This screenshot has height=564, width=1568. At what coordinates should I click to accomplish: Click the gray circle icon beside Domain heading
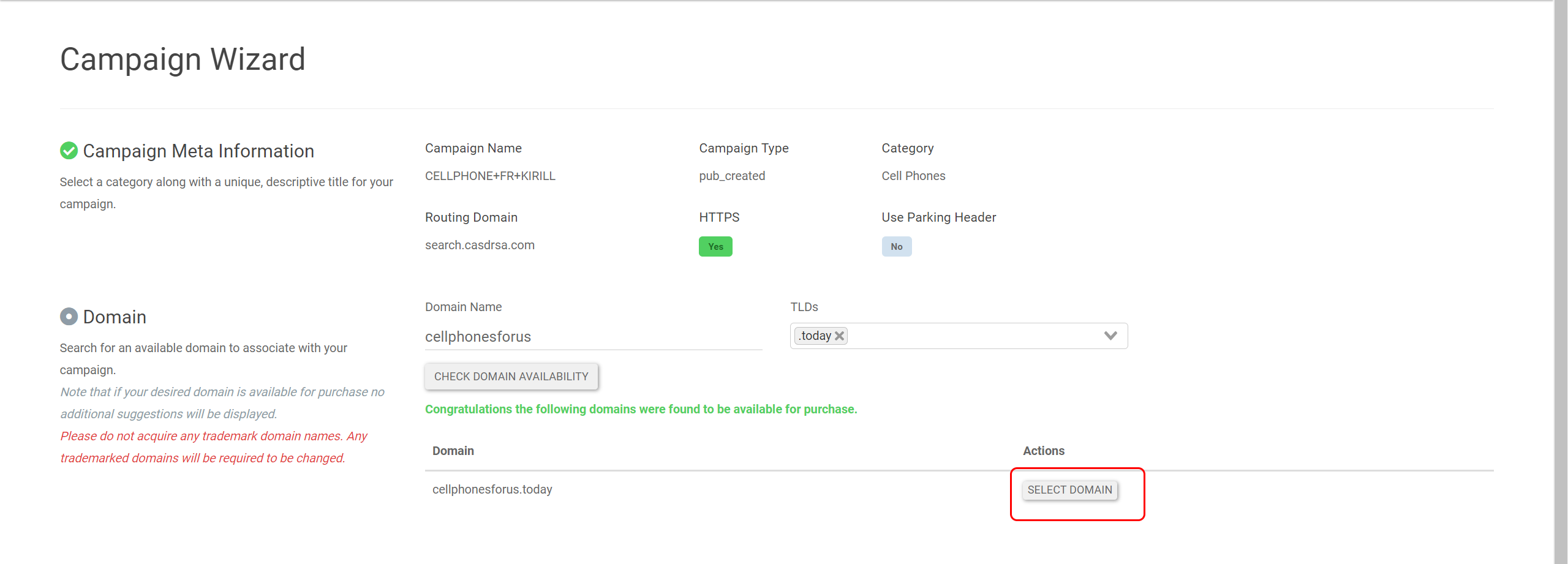coord(69,317)
